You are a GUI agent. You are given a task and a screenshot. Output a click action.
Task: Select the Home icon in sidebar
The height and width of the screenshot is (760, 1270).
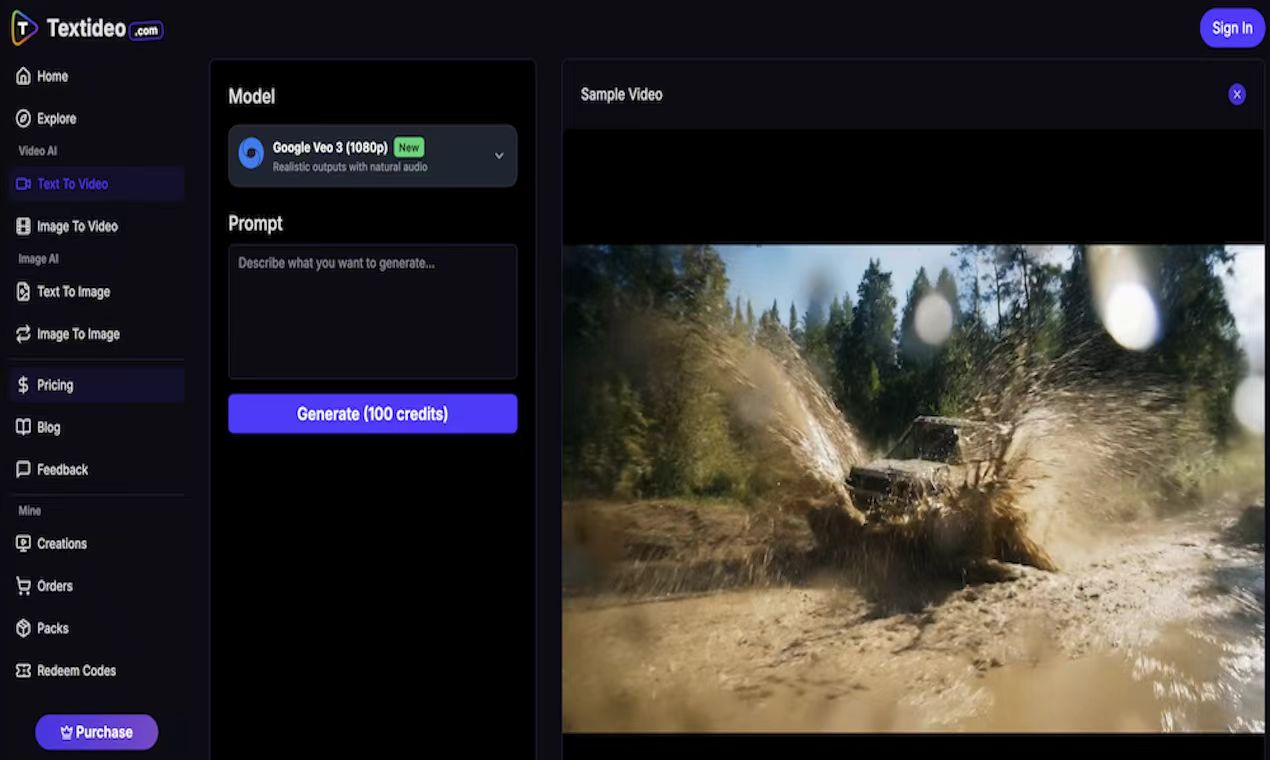[22, 75]
